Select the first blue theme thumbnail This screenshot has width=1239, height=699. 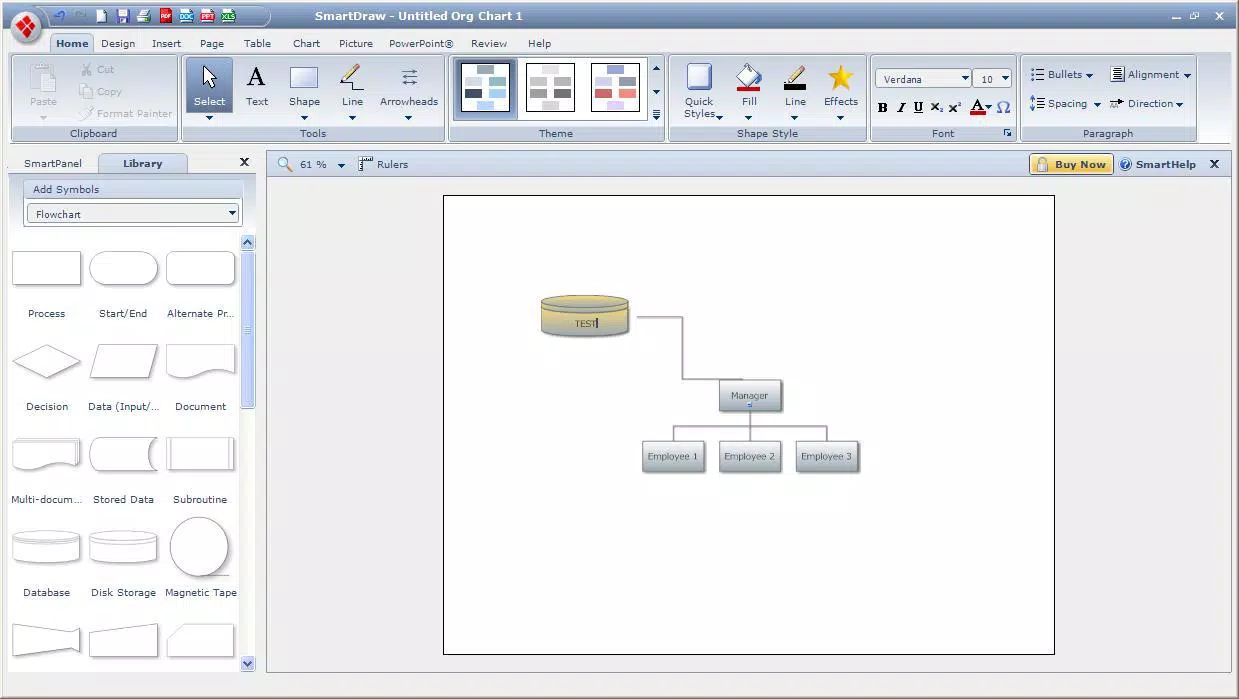[485, 87]
